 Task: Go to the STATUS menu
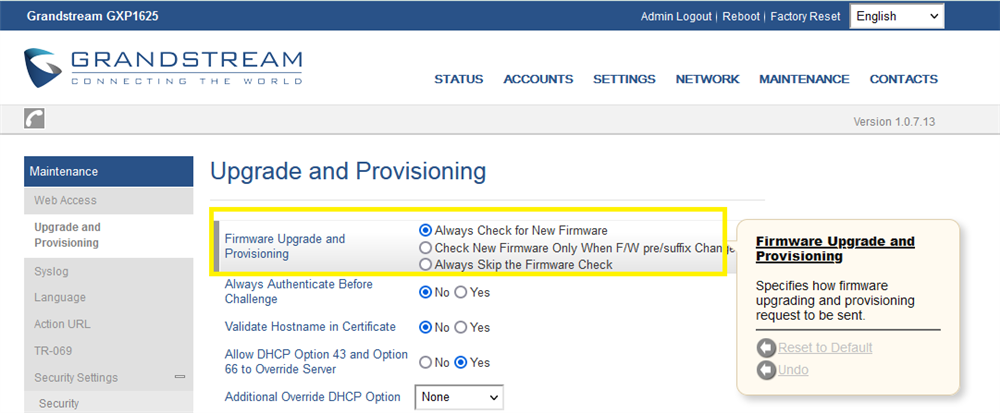coord(458,79)
